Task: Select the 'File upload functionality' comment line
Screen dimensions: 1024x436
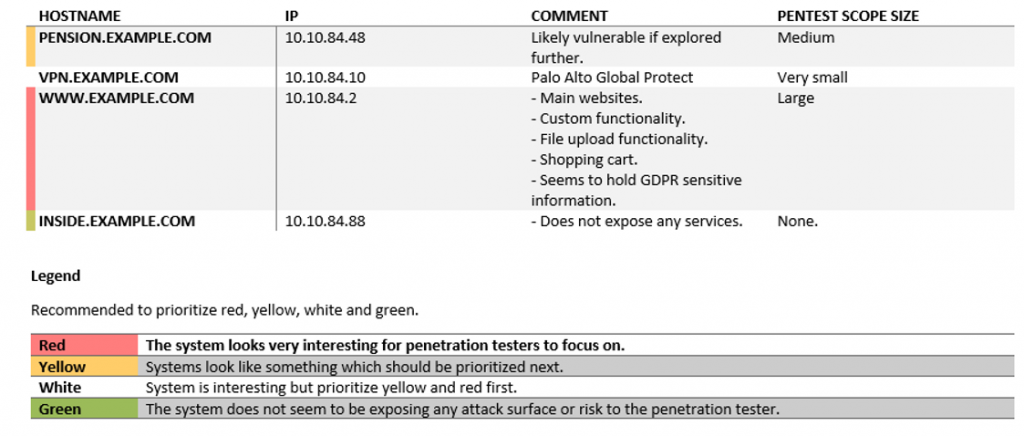Action: point(619,140)
